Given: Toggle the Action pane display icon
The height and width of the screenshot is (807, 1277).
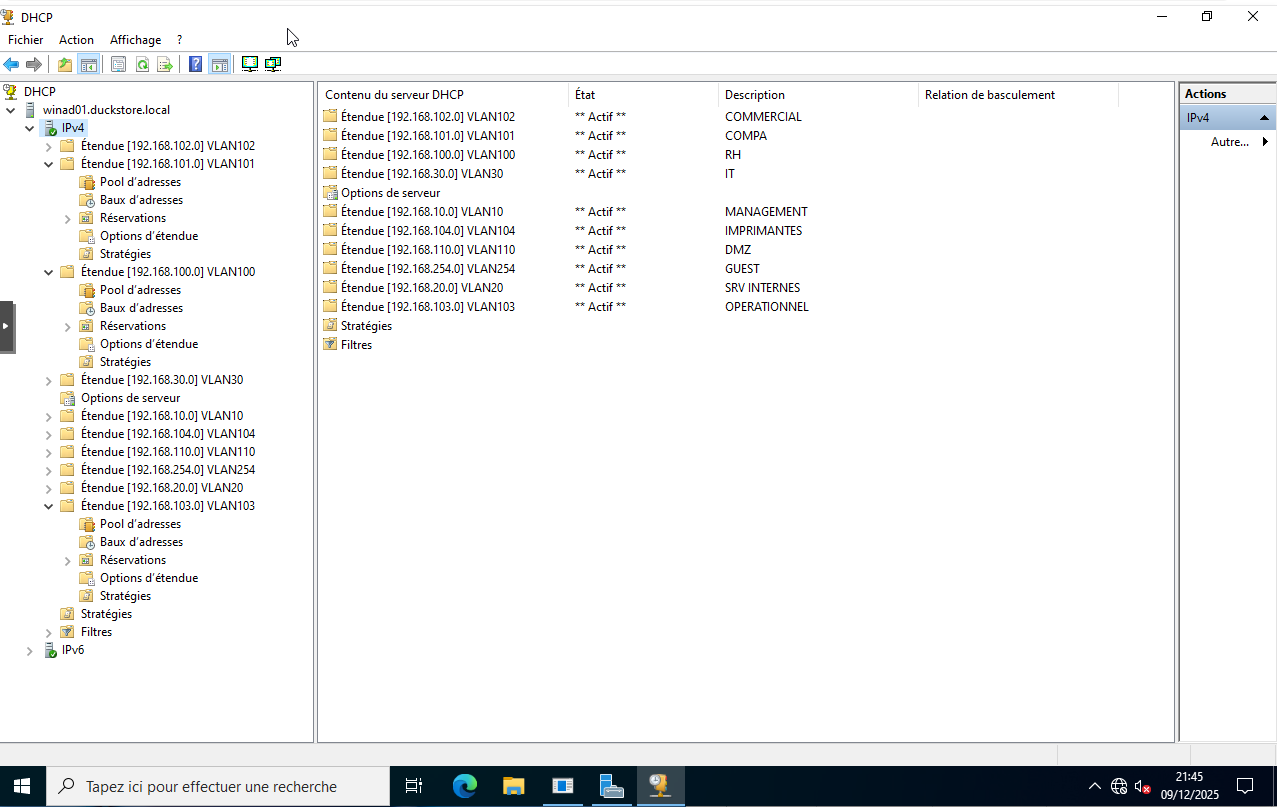Looking at the screenshot, I should coord(219,64).
